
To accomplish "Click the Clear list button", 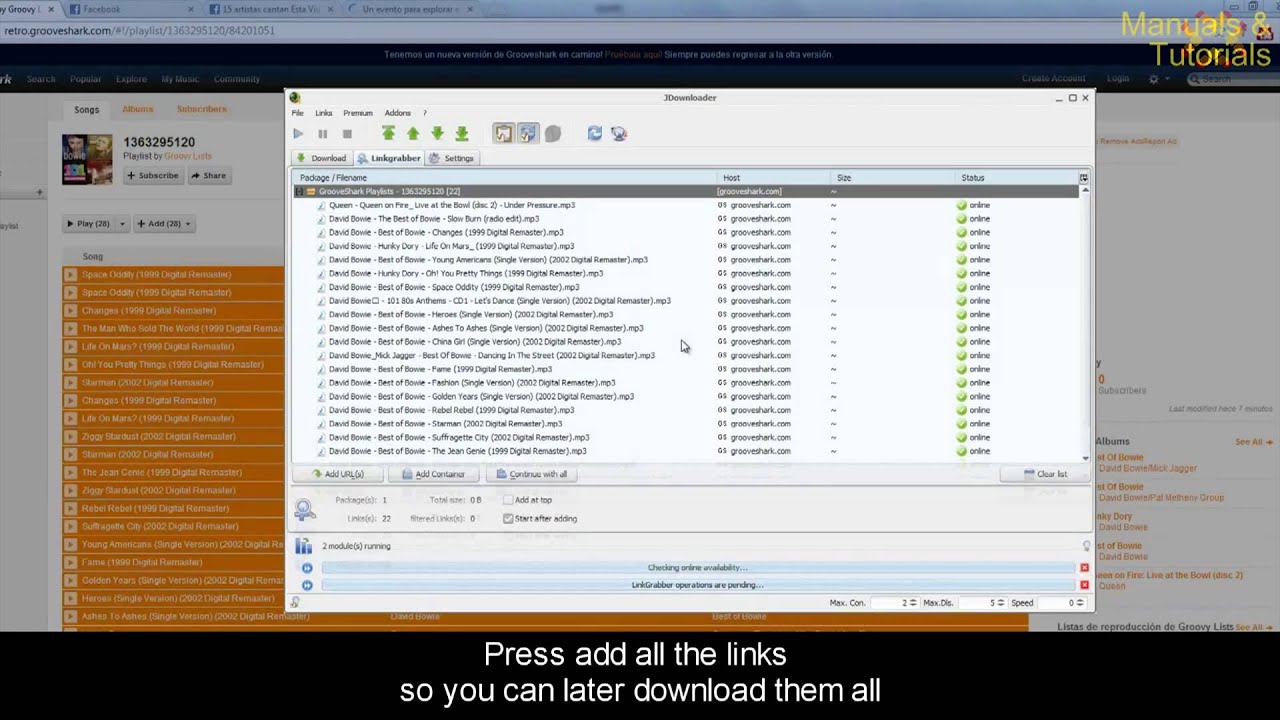I will coord(1045,474).
